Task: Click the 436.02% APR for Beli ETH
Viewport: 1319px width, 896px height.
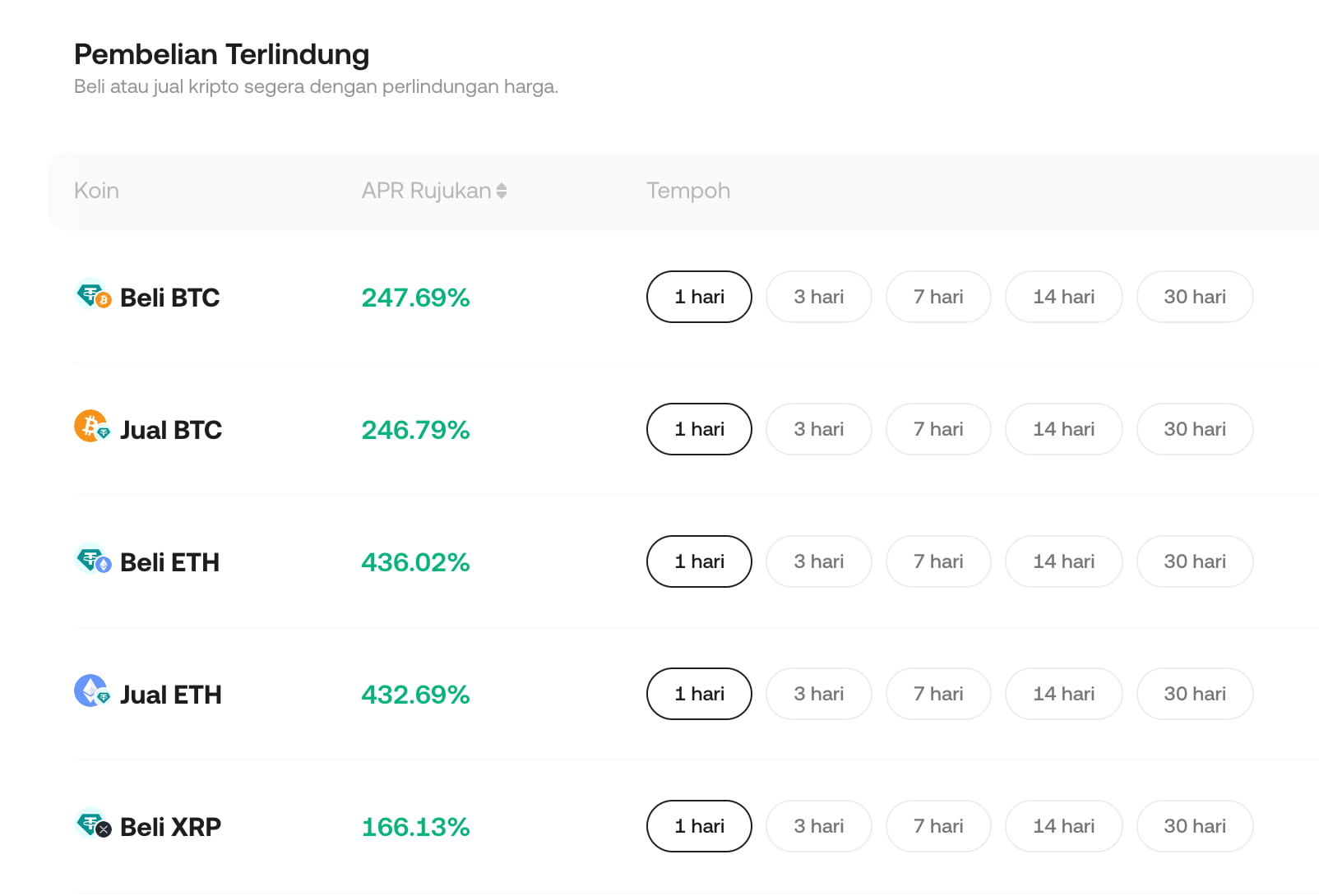Action: click(415, 562)
